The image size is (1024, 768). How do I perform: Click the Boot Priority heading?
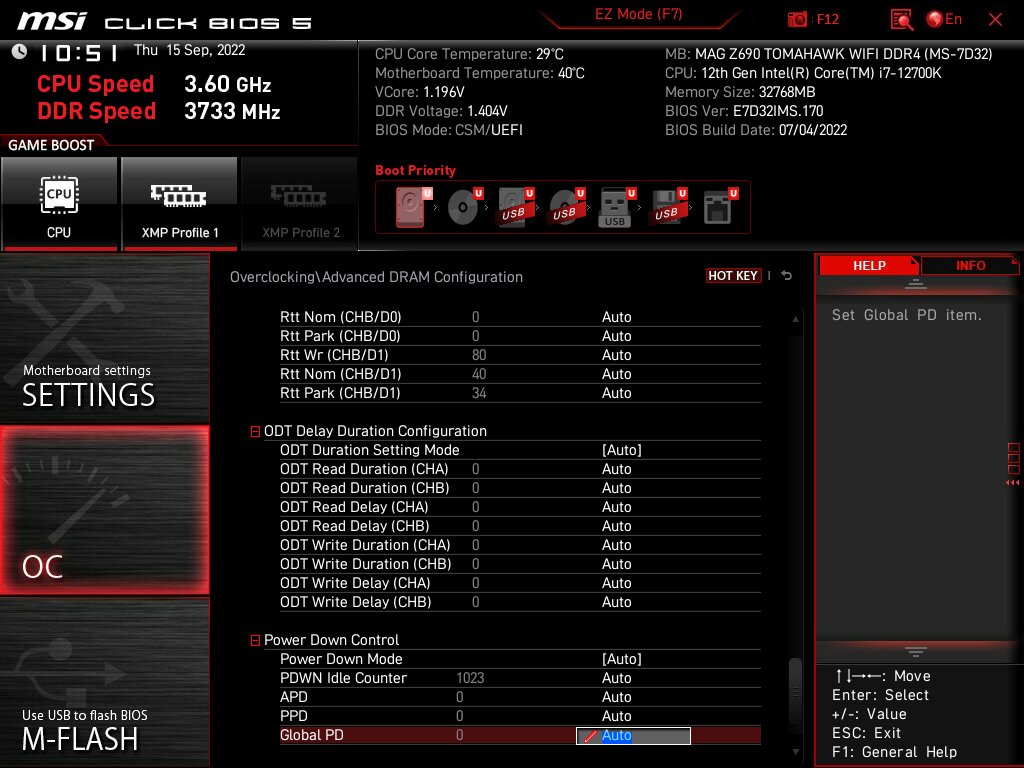pyautogui.click(x=415, y=170)
